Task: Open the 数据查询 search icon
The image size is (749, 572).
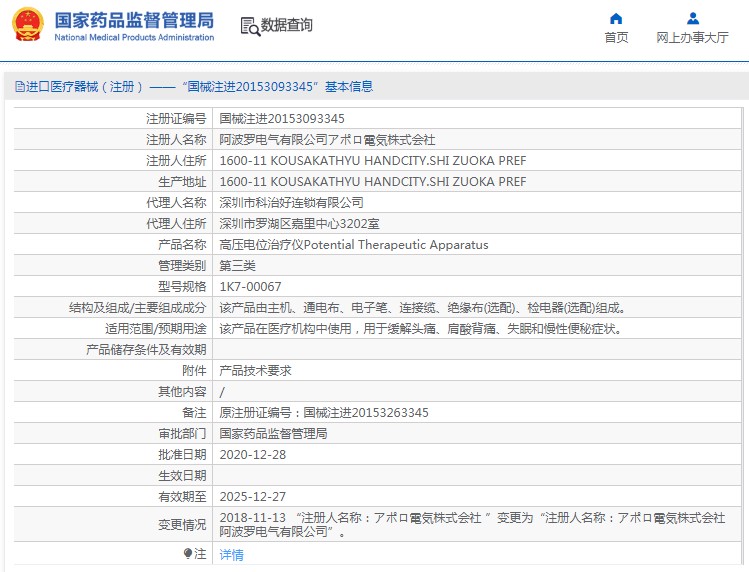Action: [250, 27]
